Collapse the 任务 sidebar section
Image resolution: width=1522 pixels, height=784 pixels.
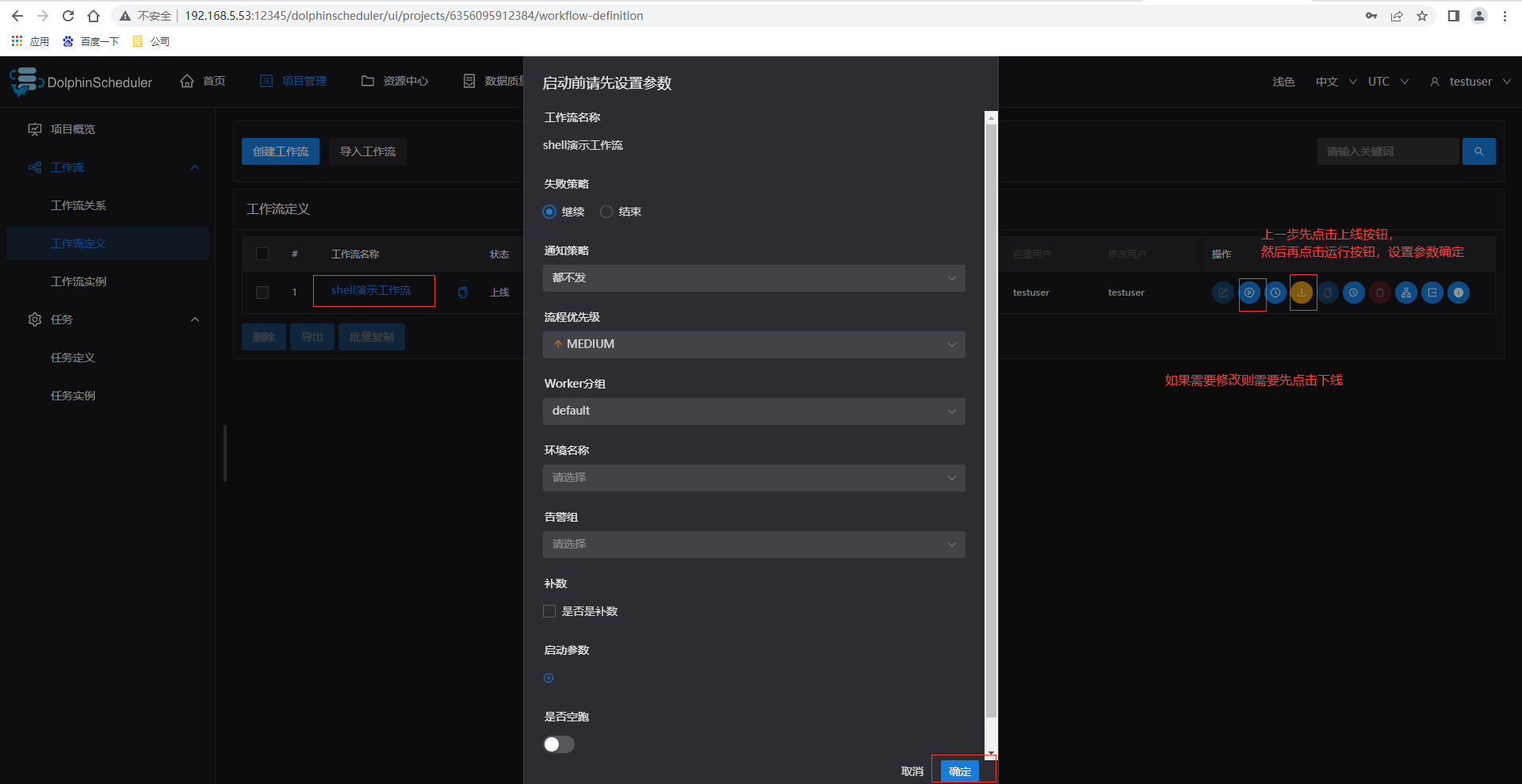pyautogui.click(x=195, y=319)
